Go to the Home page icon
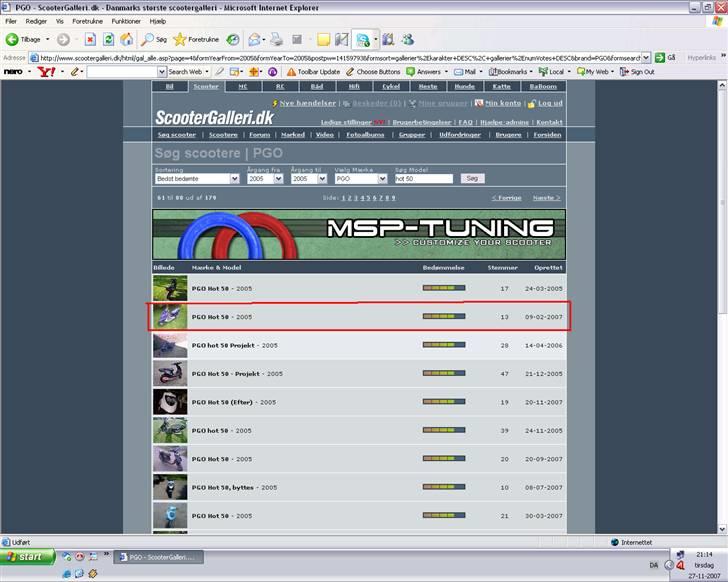The image size is (728, 582). (x=126, y=40)
